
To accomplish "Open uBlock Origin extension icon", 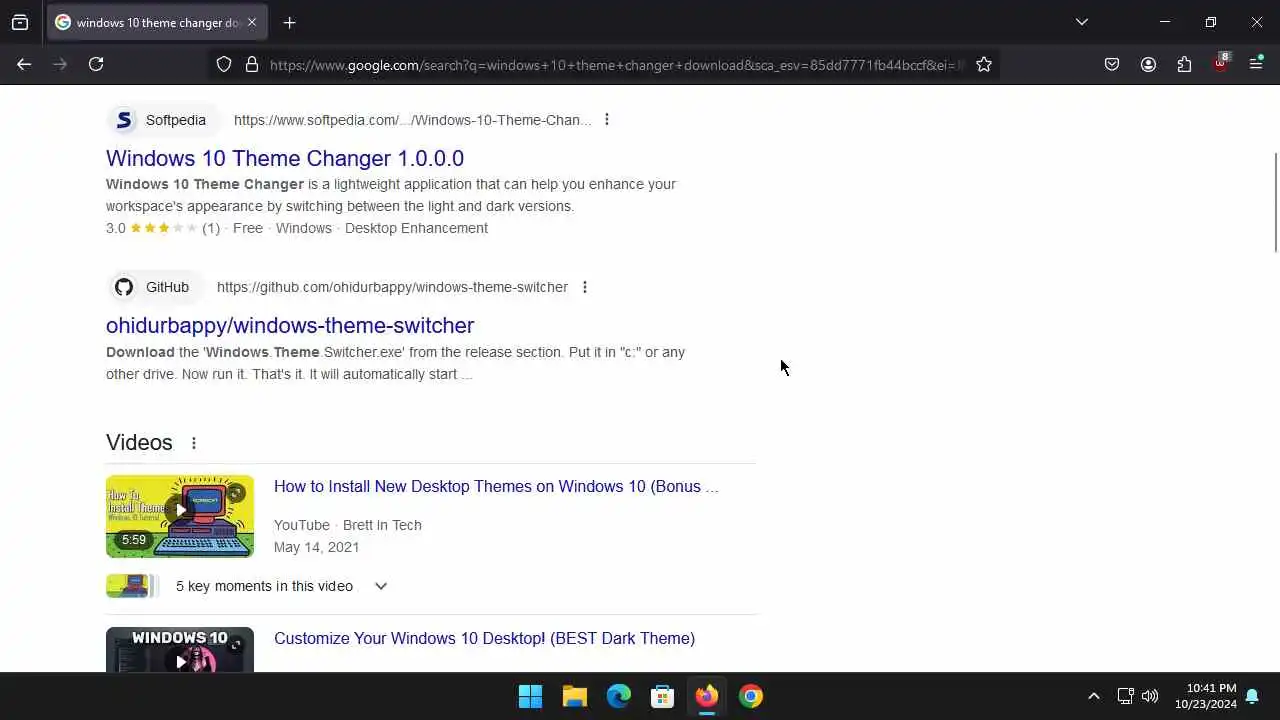I will (1221, 63).
